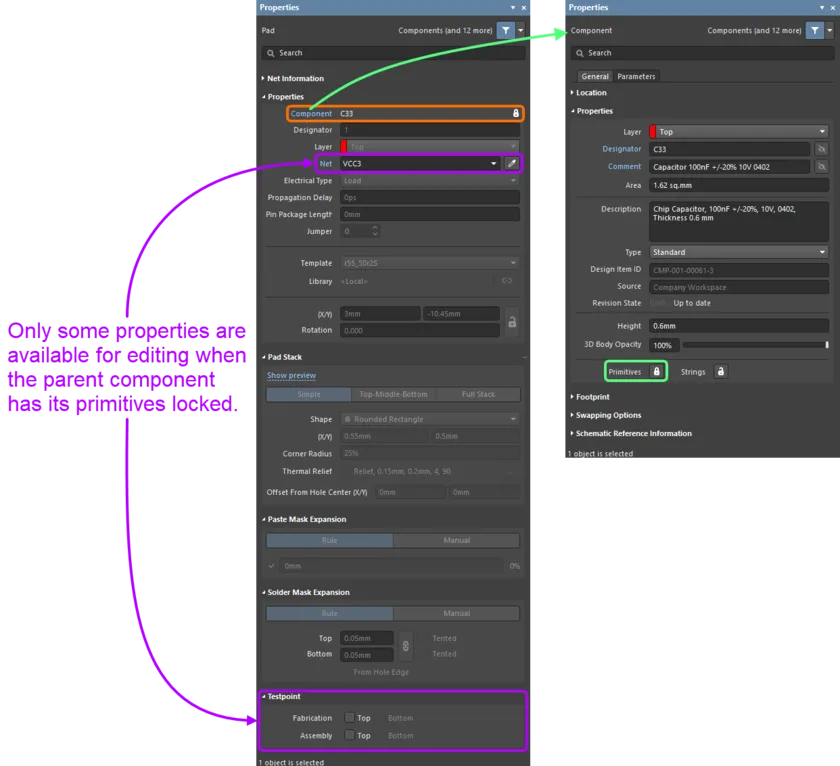Click the Search field in Component Properties panel
The image size is (840, 766).
pyautogui.click(x=703, y=53)
